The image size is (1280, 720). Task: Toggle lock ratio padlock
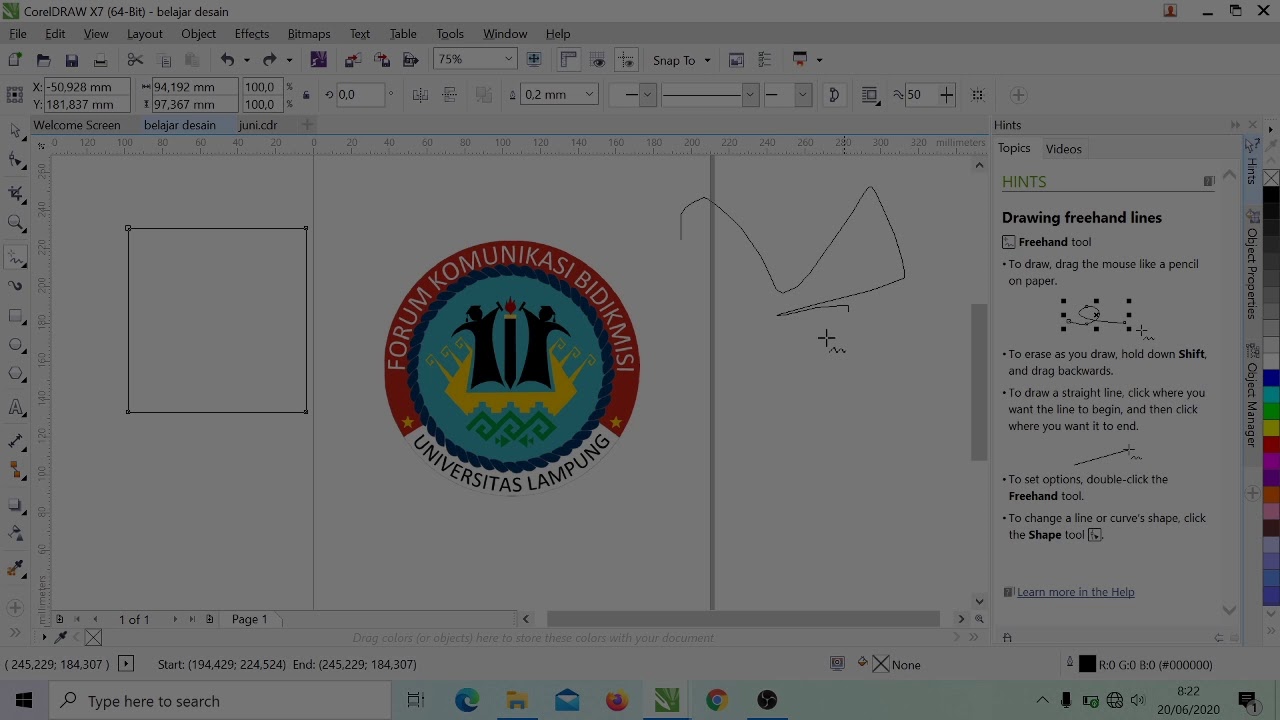306,95
